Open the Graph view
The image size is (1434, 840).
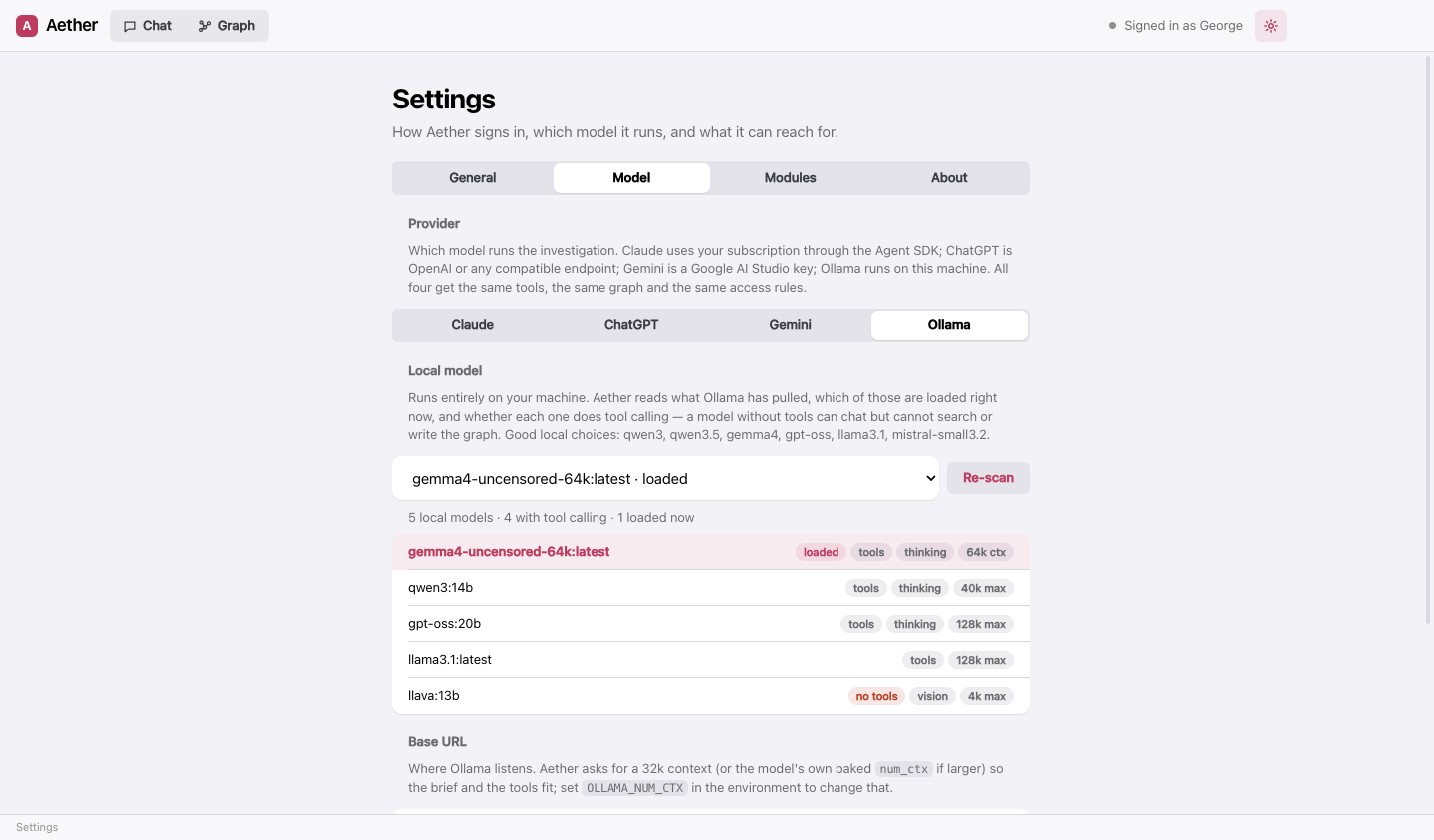click(x=227, y=26)
